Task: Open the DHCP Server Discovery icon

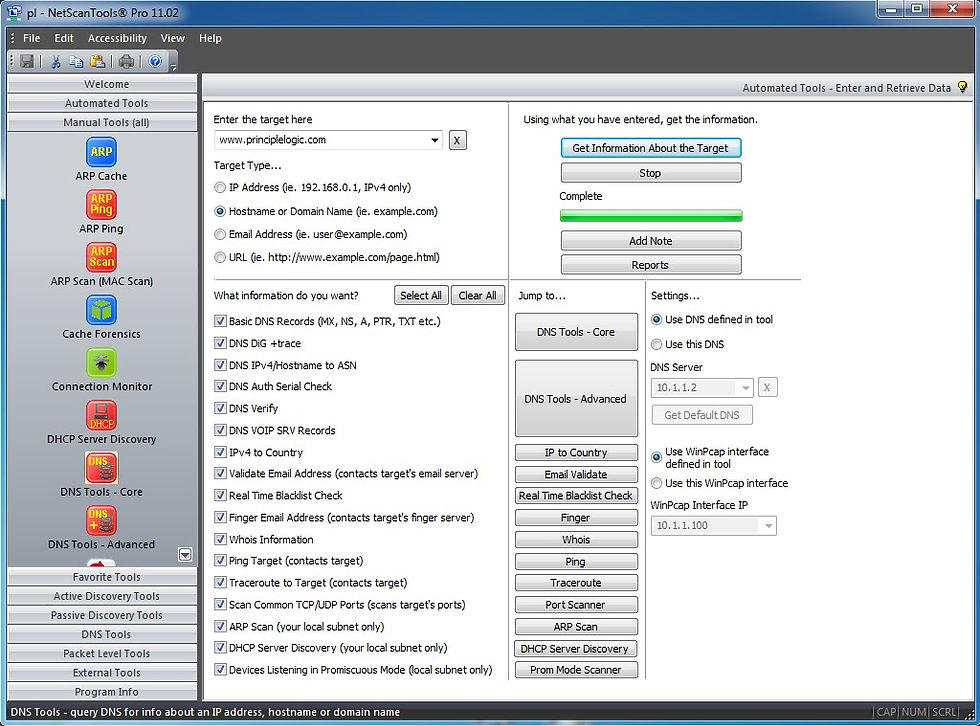Action: pyautogui.click(x=101, y=415)
